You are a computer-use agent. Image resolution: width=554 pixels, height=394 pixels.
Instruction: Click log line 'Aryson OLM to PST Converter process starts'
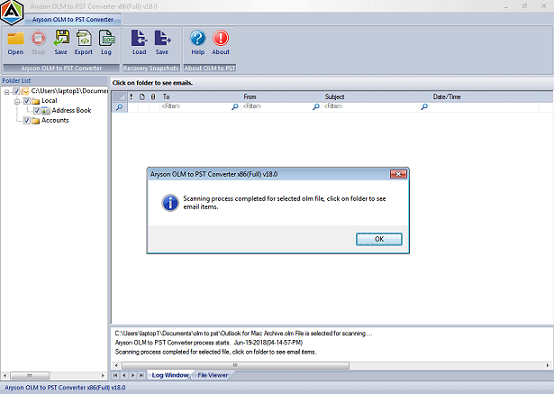[x=209, y=342]
